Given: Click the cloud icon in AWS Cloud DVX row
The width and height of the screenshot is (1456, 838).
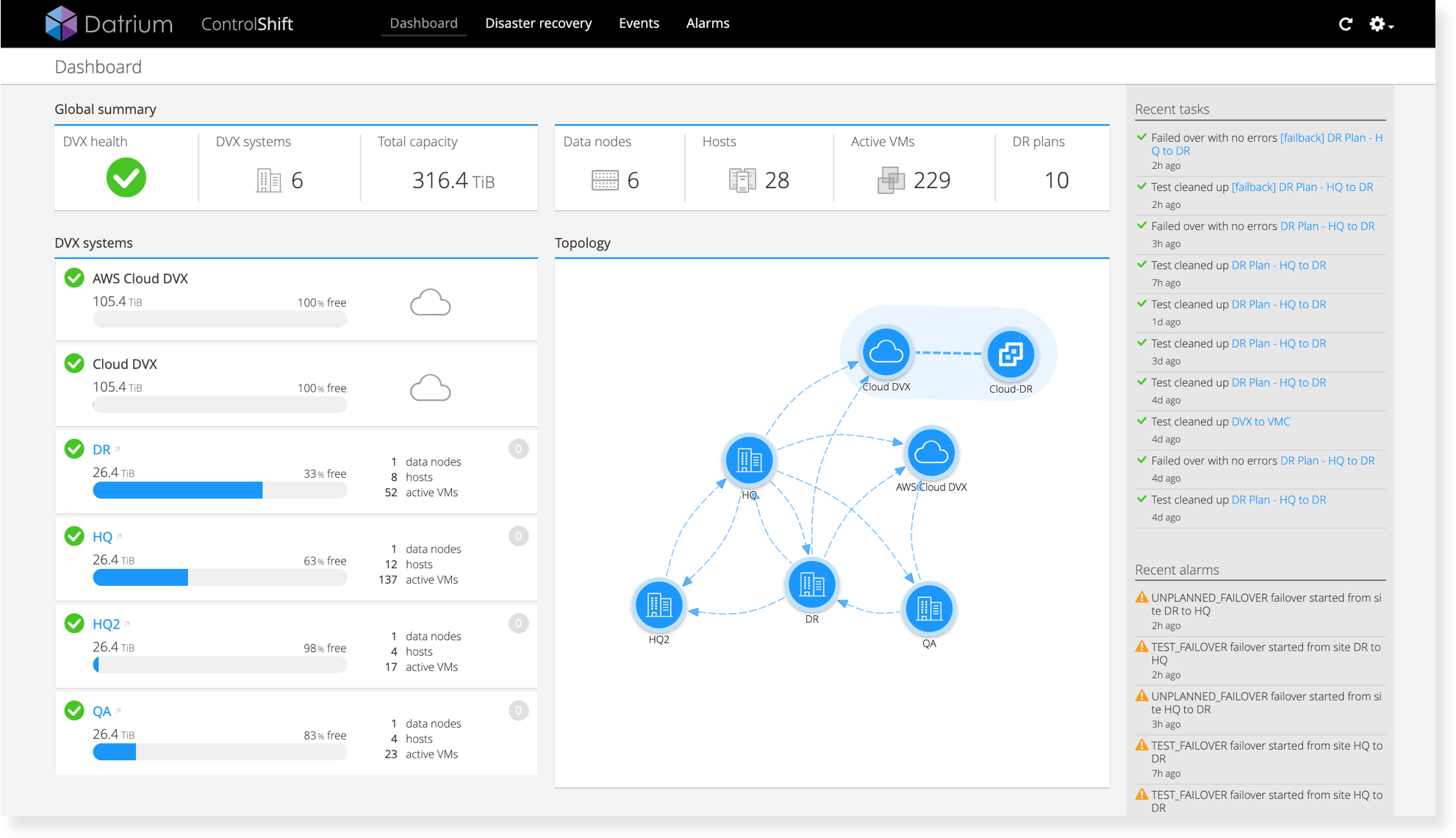Looking at the screenshot, I should (x=430, y=302).
